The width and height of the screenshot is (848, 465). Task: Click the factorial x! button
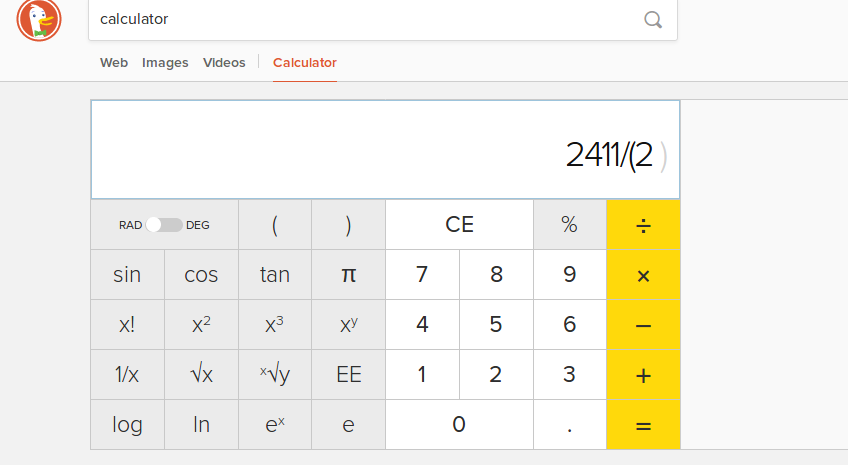pyautogui.click(x=127, y=324)
